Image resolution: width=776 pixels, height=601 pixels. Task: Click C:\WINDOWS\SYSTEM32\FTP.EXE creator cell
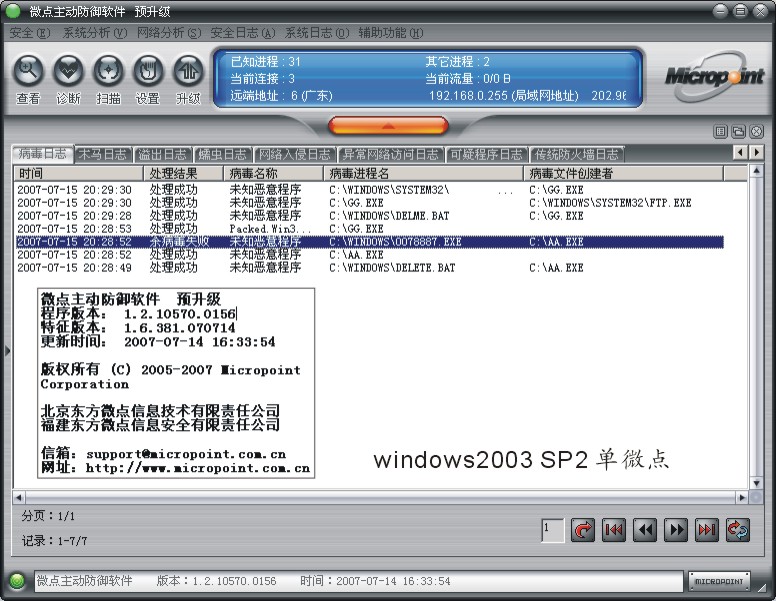click(610, 203)
